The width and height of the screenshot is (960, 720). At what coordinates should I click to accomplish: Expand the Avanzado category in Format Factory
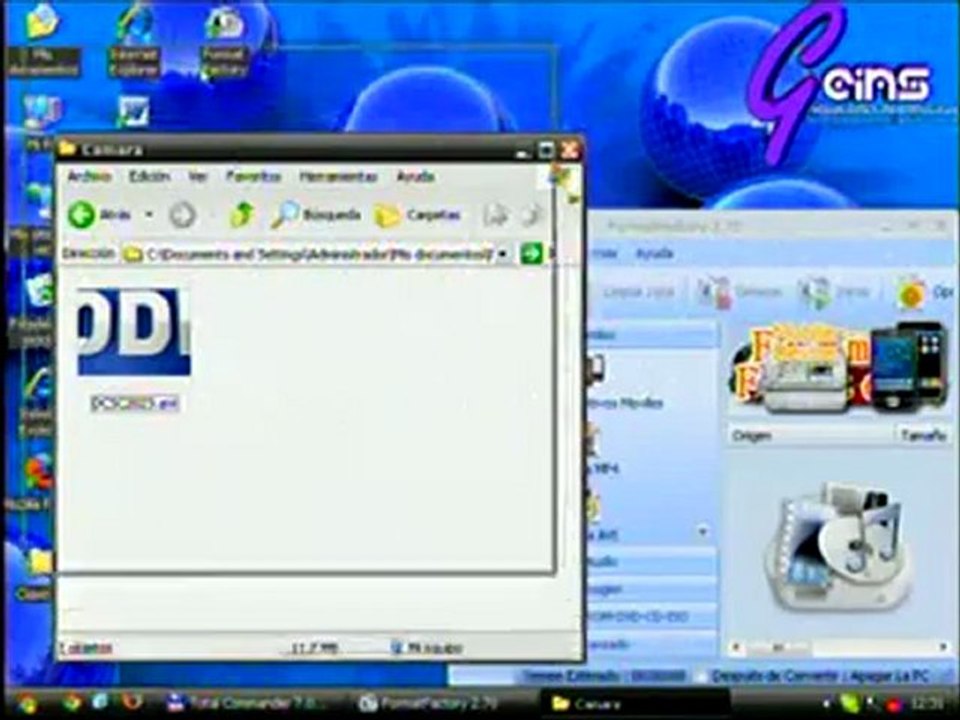651,644
